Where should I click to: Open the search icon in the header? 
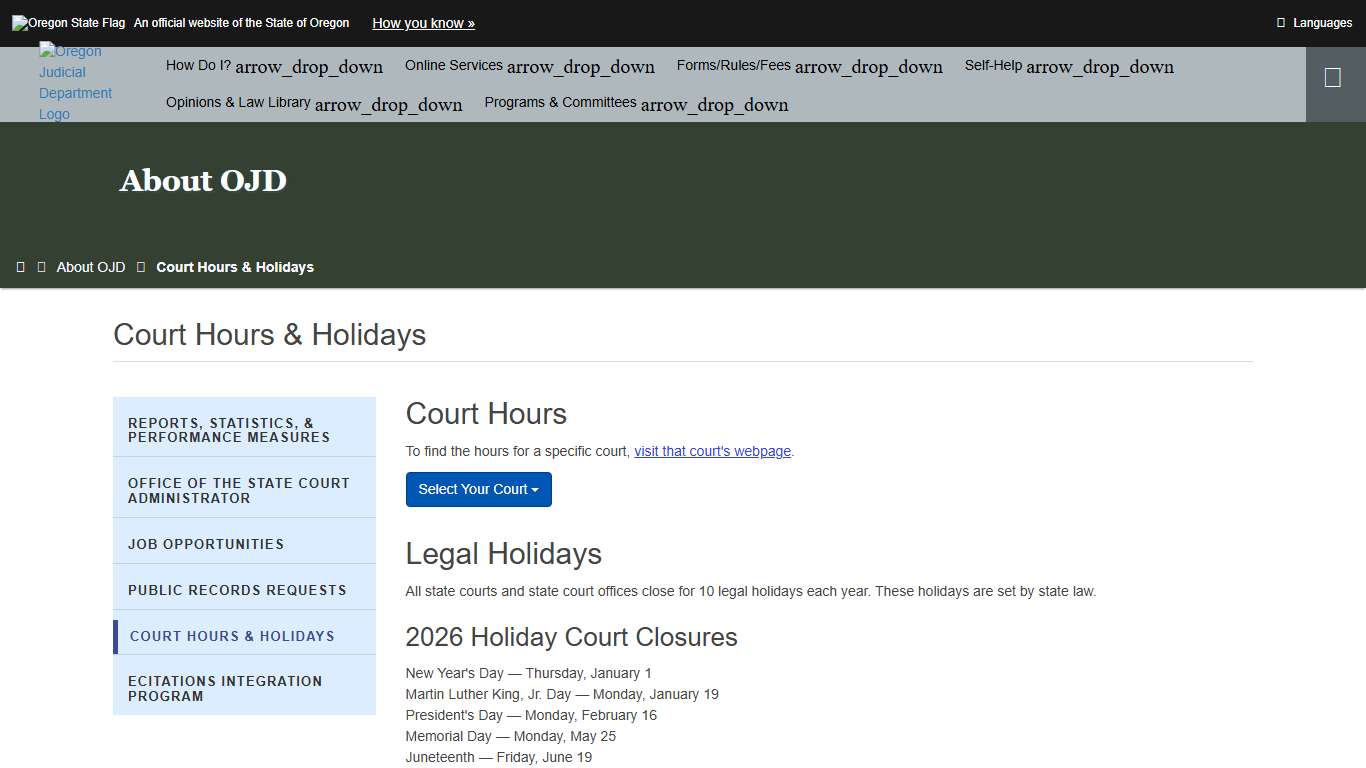1334,77
